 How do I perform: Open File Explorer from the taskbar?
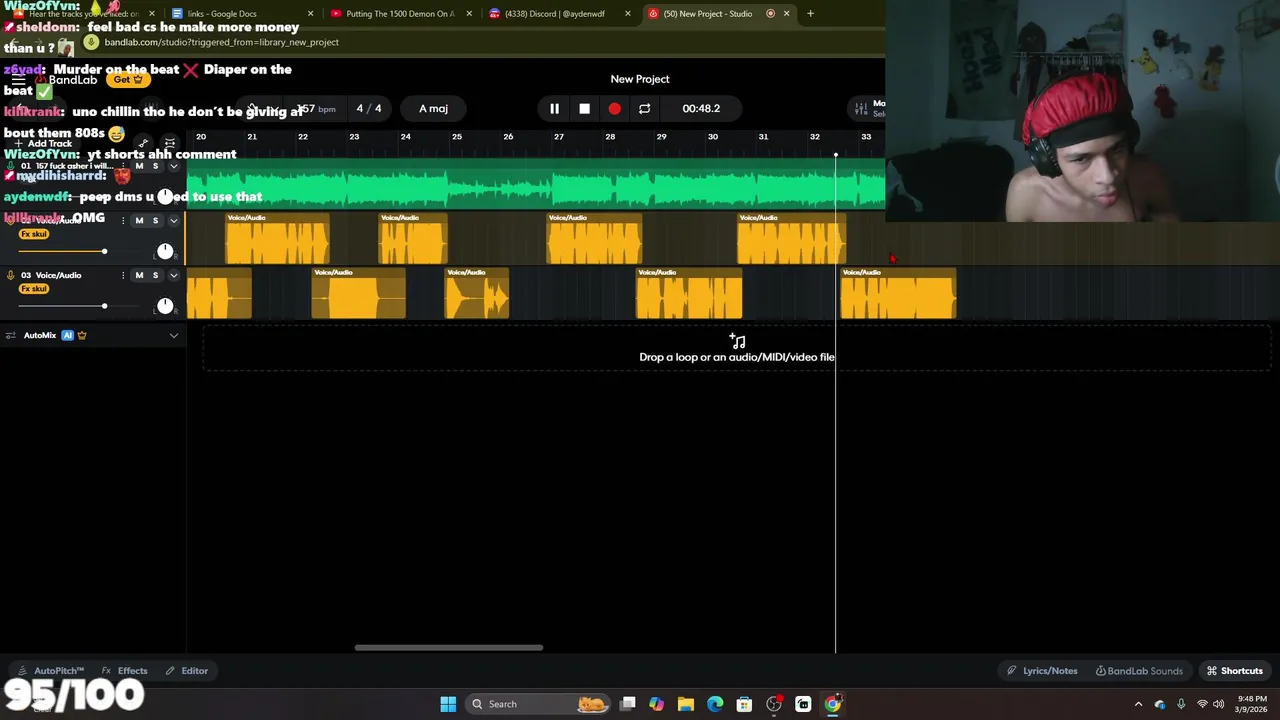pos(686,704)
